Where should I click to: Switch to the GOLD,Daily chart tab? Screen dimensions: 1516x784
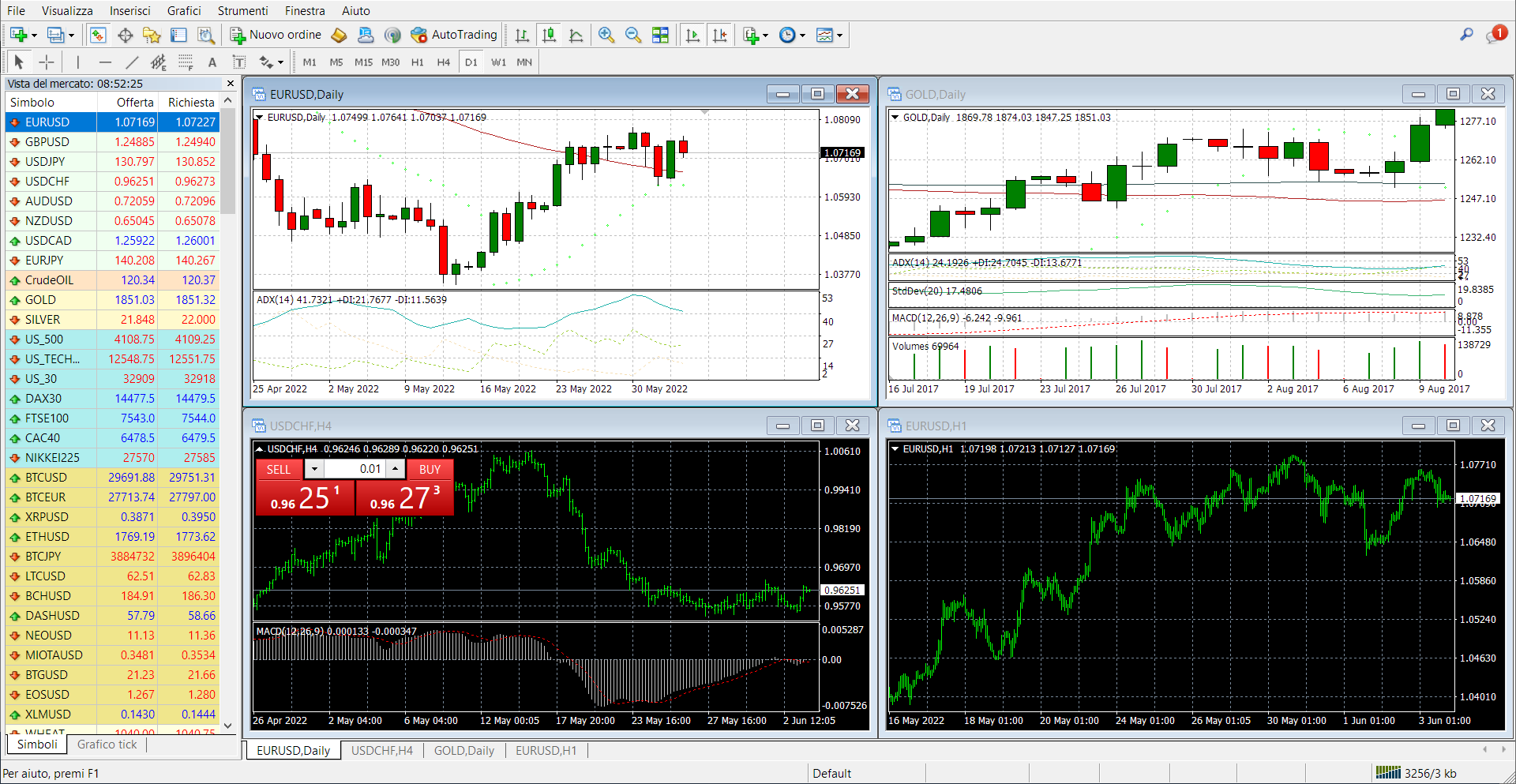[464, 751]
